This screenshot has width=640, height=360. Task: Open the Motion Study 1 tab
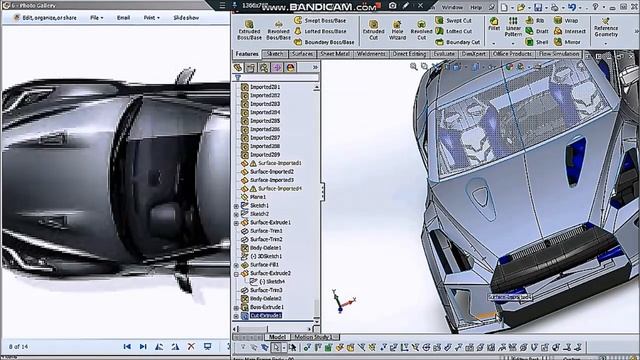coord(313,337)
